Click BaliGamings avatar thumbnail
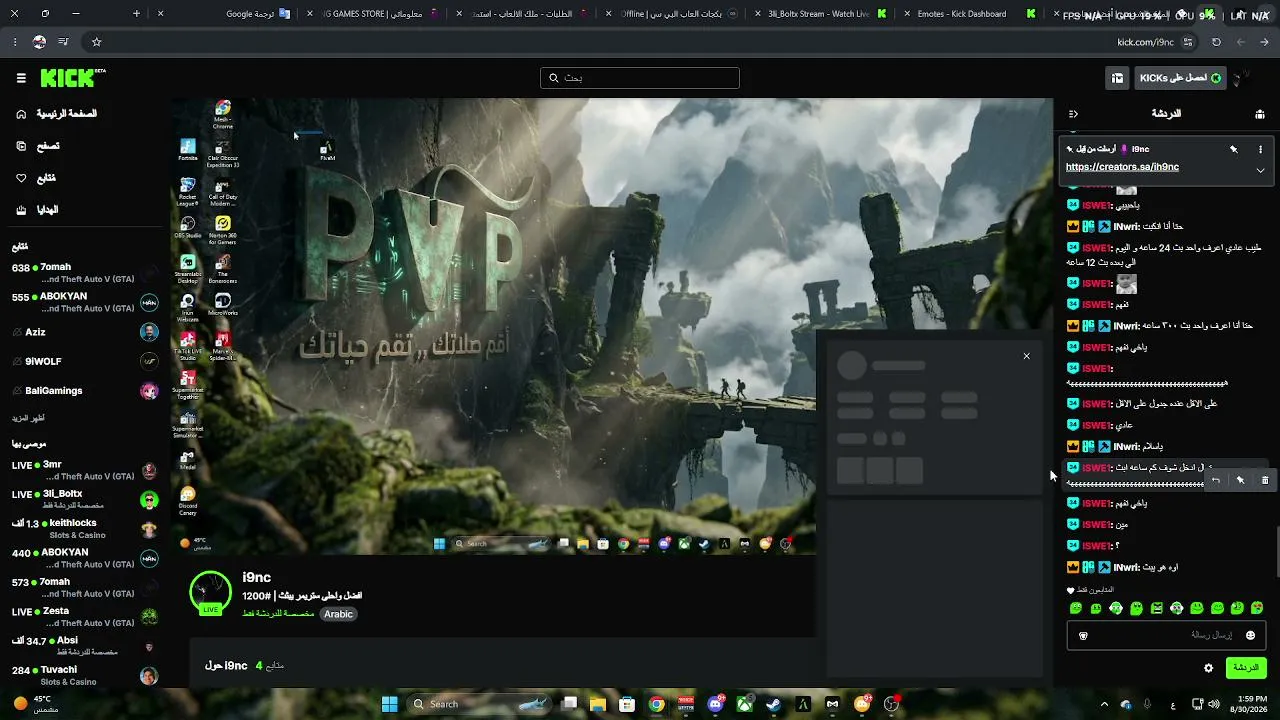Image resolution: width=1280 pixels, height=720 pixels. [149, 390]
